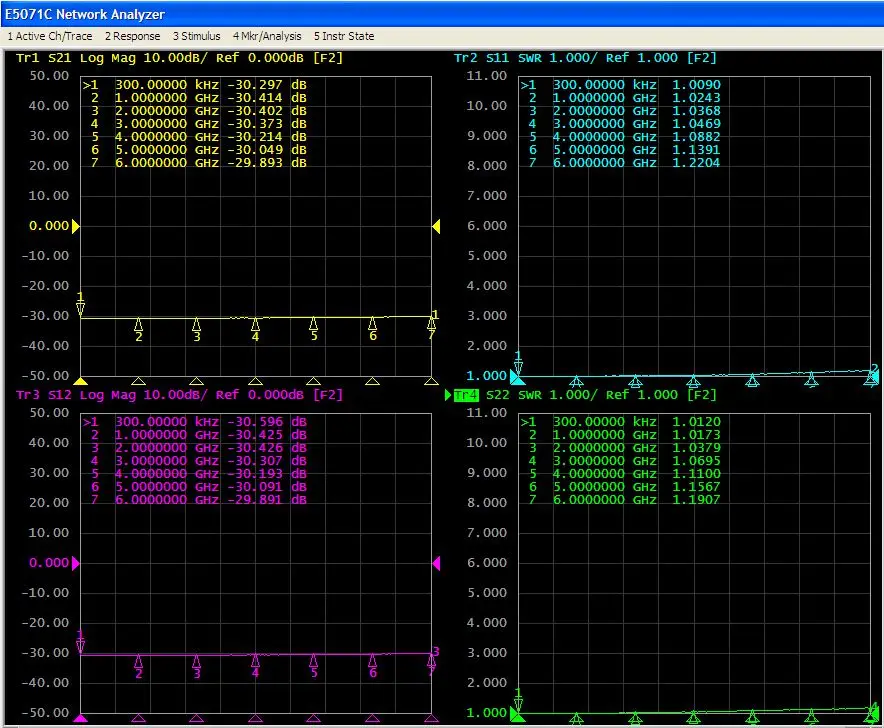884x728 pixels.
Task: Select marker 6 on the yellow S21 trace
Action: click(x=372, y=330)
